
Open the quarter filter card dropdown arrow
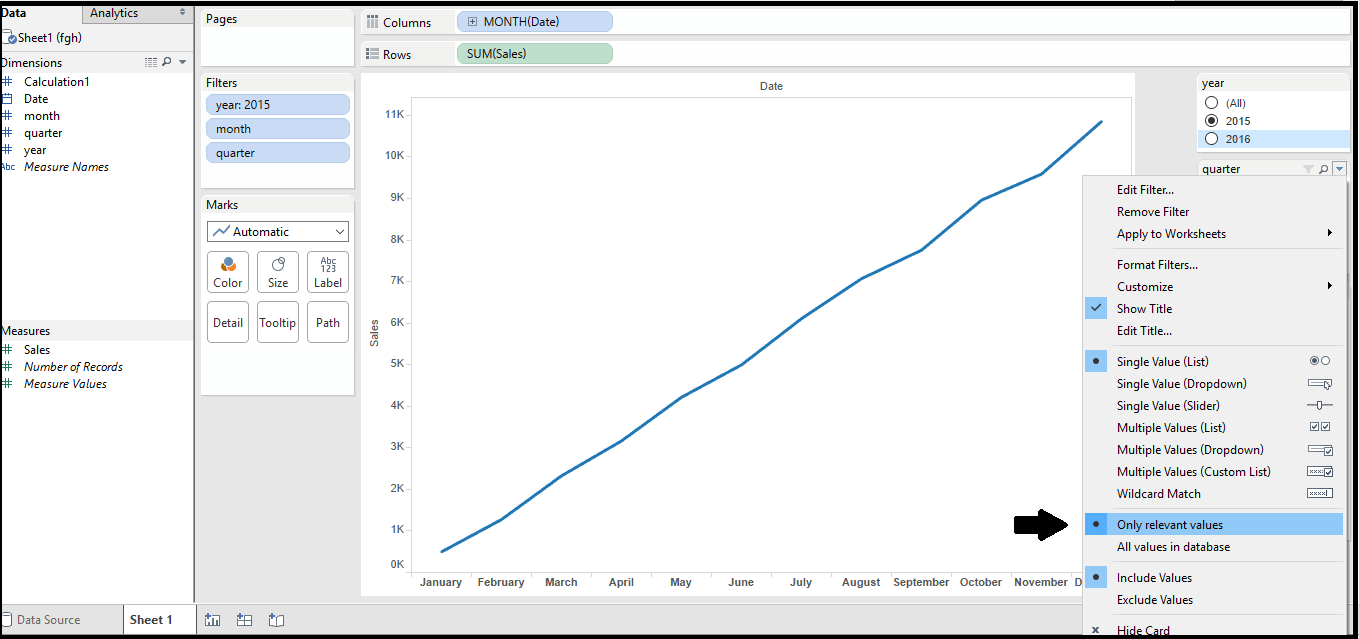click(1340, 167)
